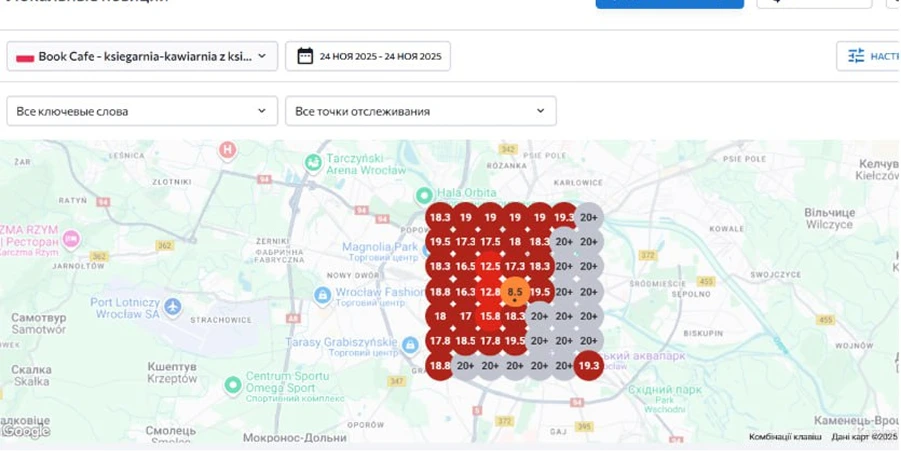This screenshot has width=902, height=451.
Task: Open the Google logo link on map
Action: click(x=26, y=431)
